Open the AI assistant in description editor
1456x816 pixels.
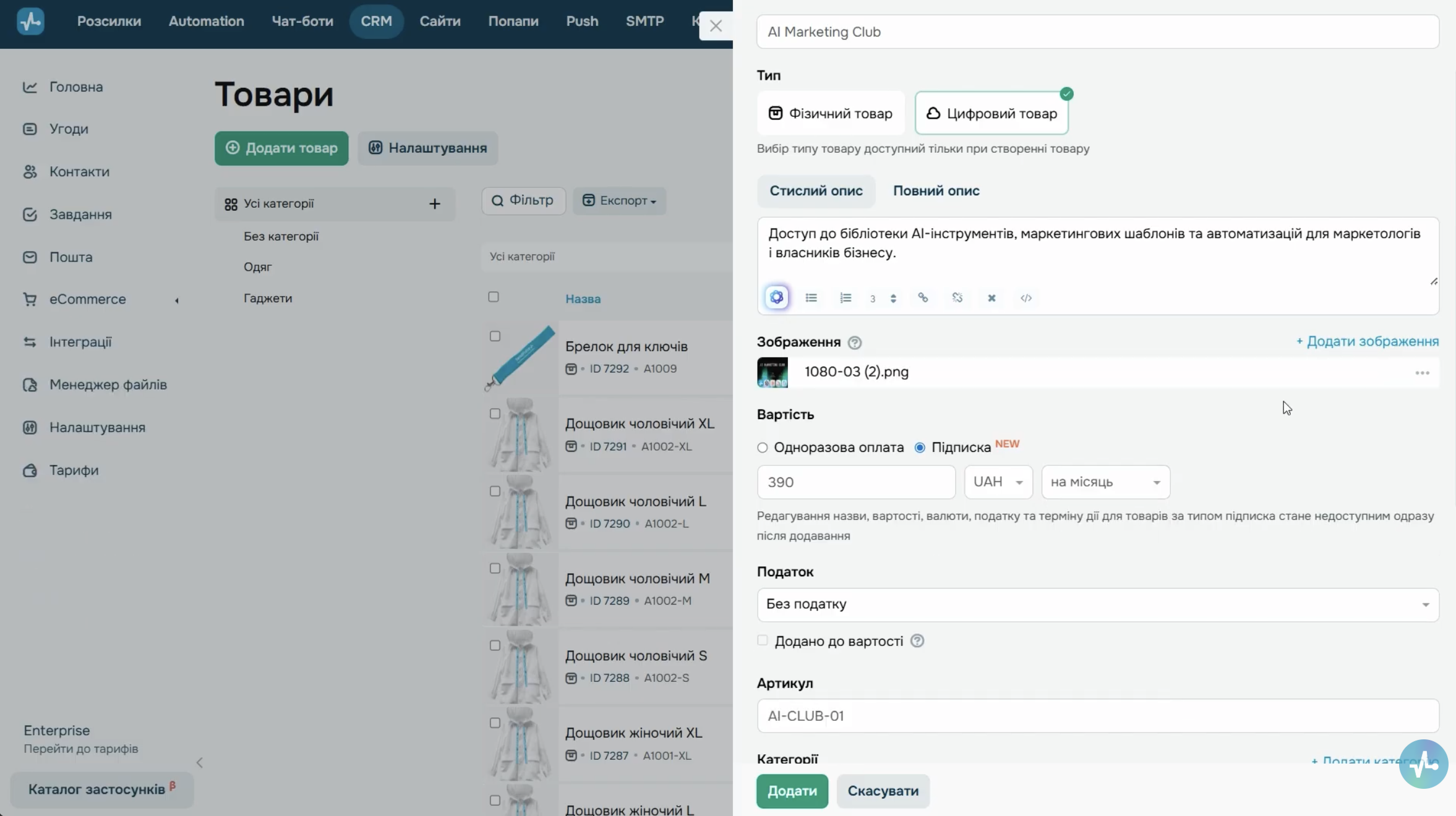click(x=777, y=297)
